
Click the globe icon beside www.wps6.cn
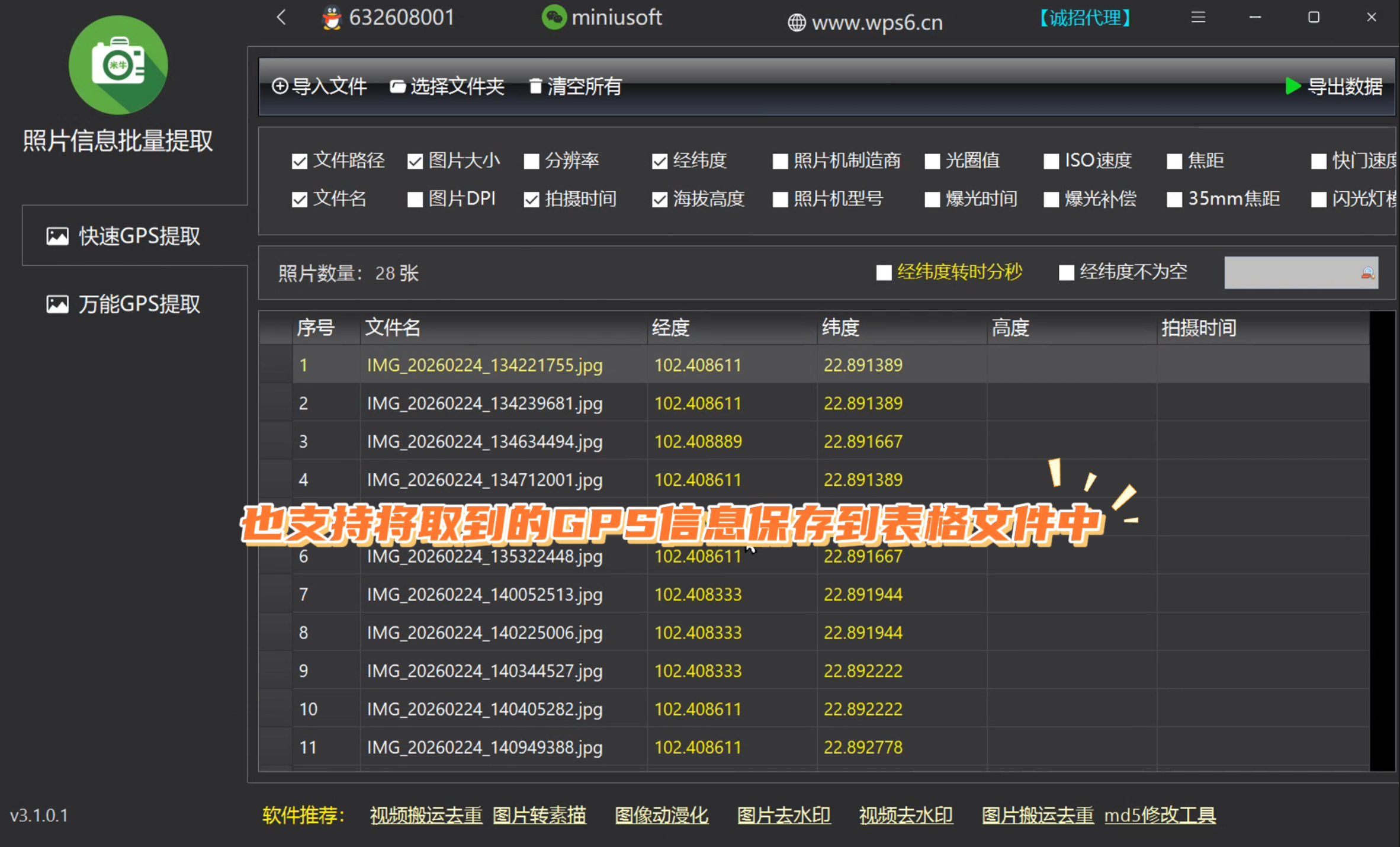click(797, 23)
